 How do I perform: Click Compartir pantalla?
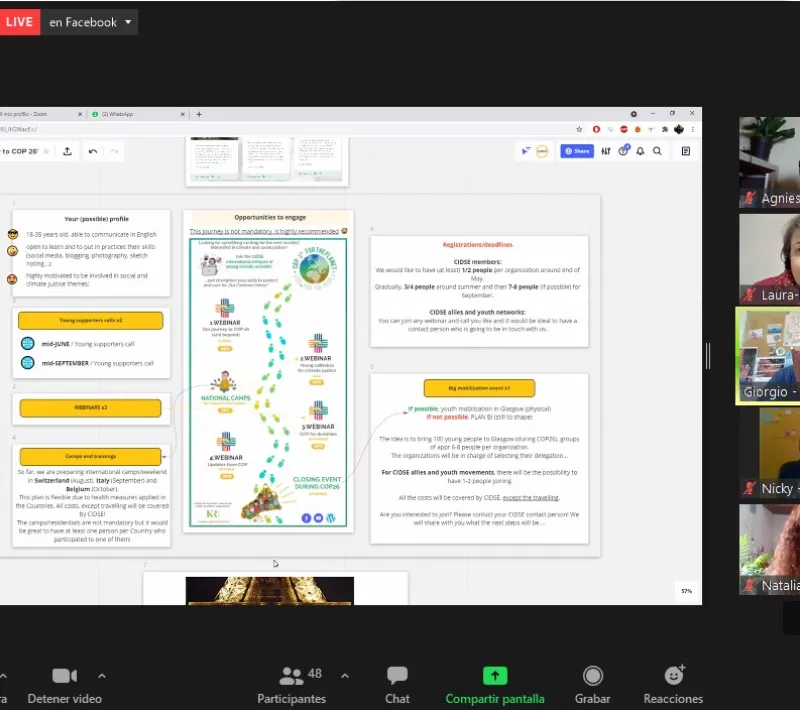[495, 685]
